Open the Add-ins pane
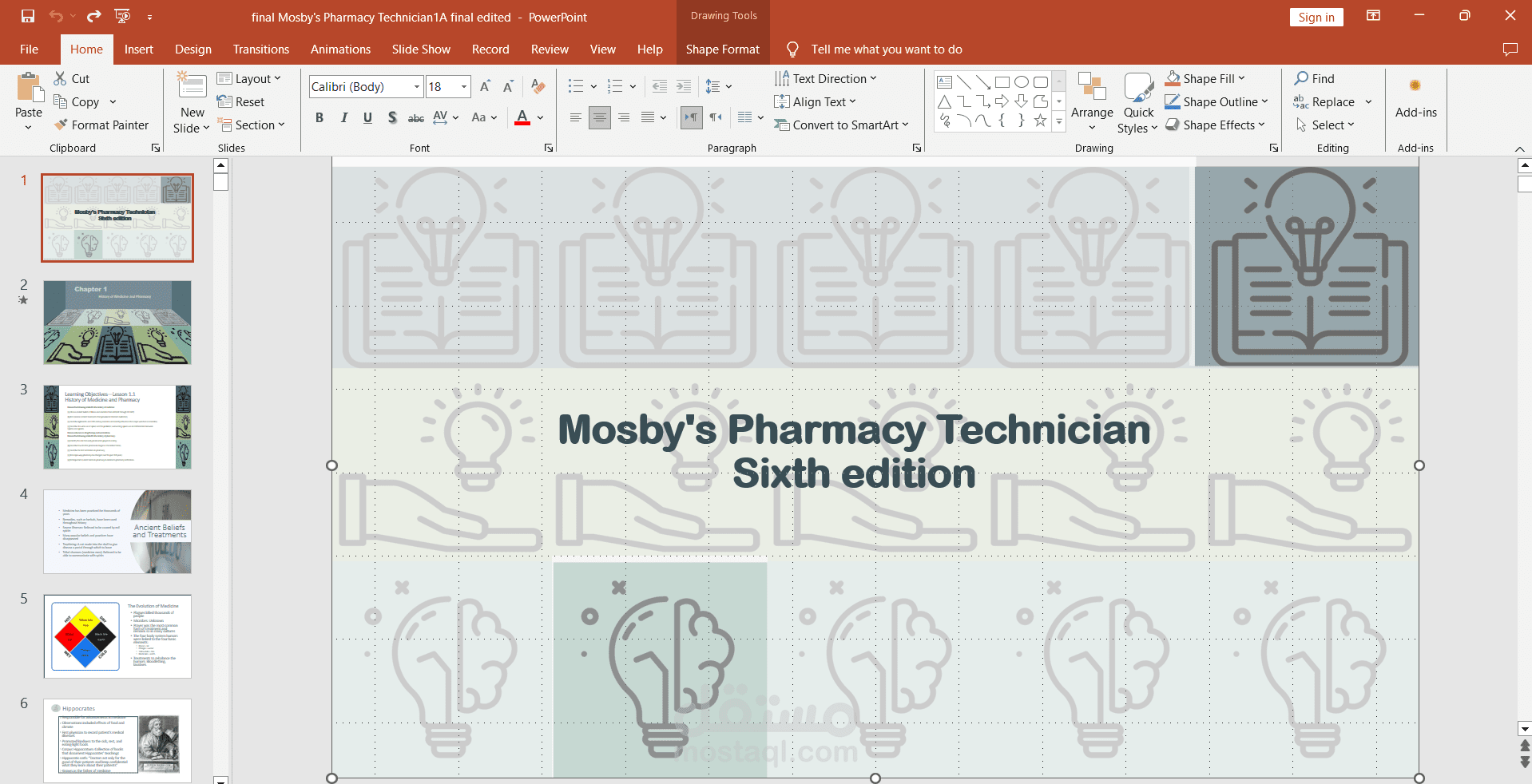1532x784 pixels. [x=1415, y=97]
